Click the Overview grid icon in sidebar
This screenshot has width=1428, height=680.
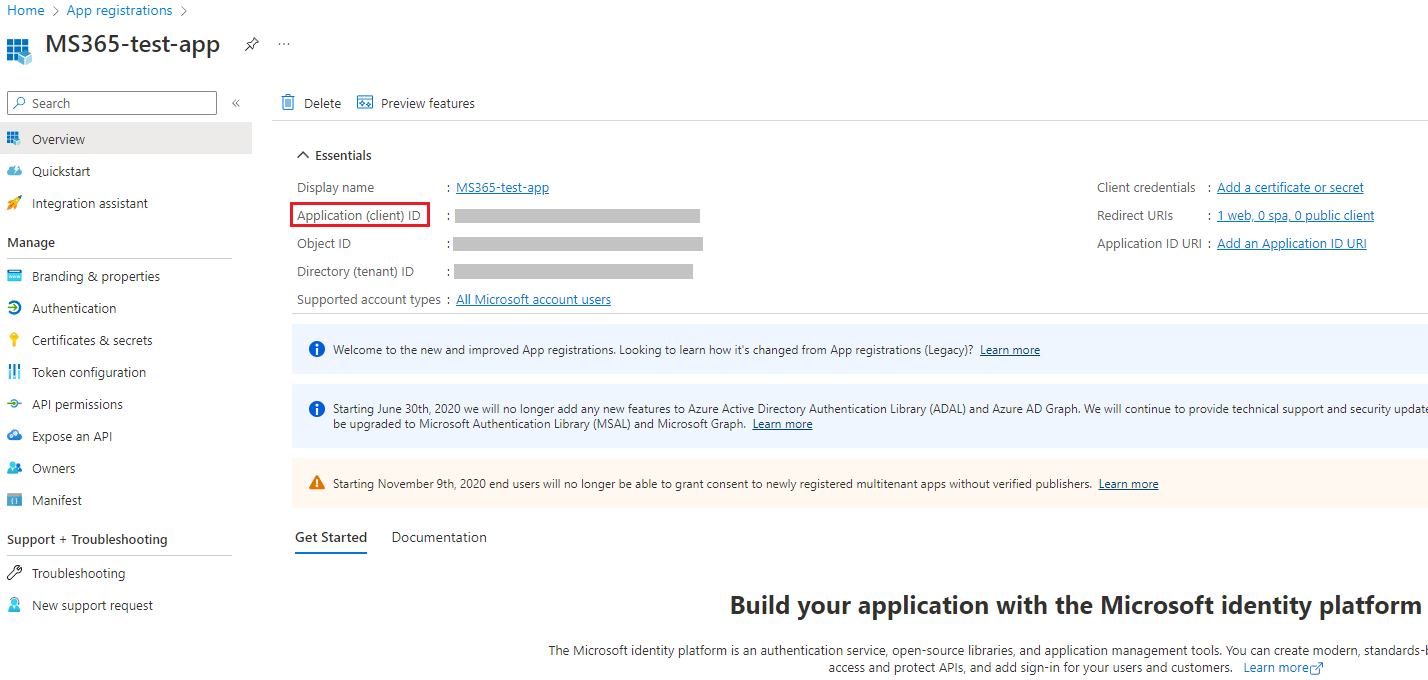14,139
